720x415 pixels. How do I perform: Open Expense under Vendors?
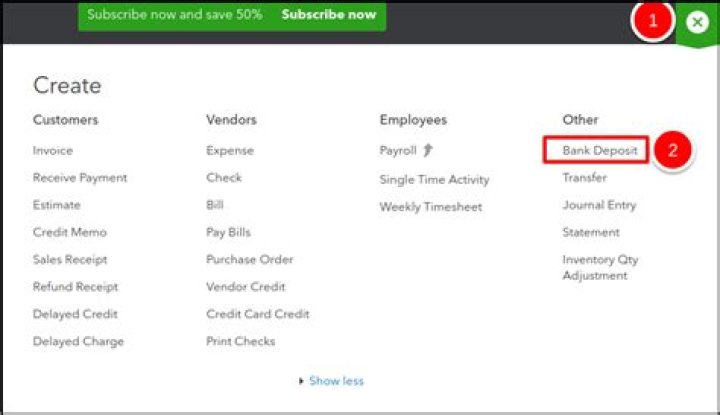[230, 151]
